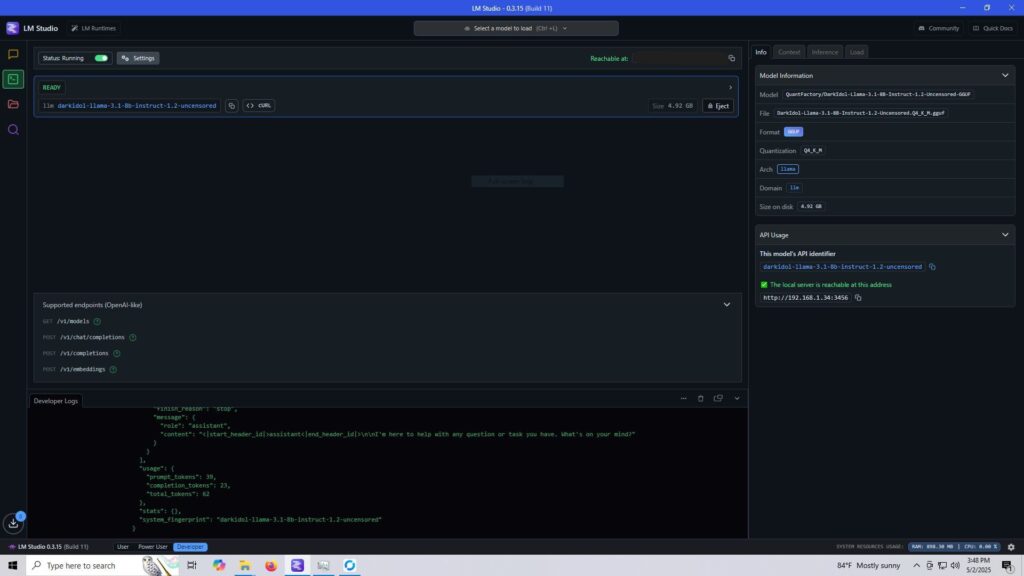This screenshot has height=576, width=1024.
Task: Open the weather widget showing Mostly sunny
Action: pyautogui.click(x=869, y=566)
